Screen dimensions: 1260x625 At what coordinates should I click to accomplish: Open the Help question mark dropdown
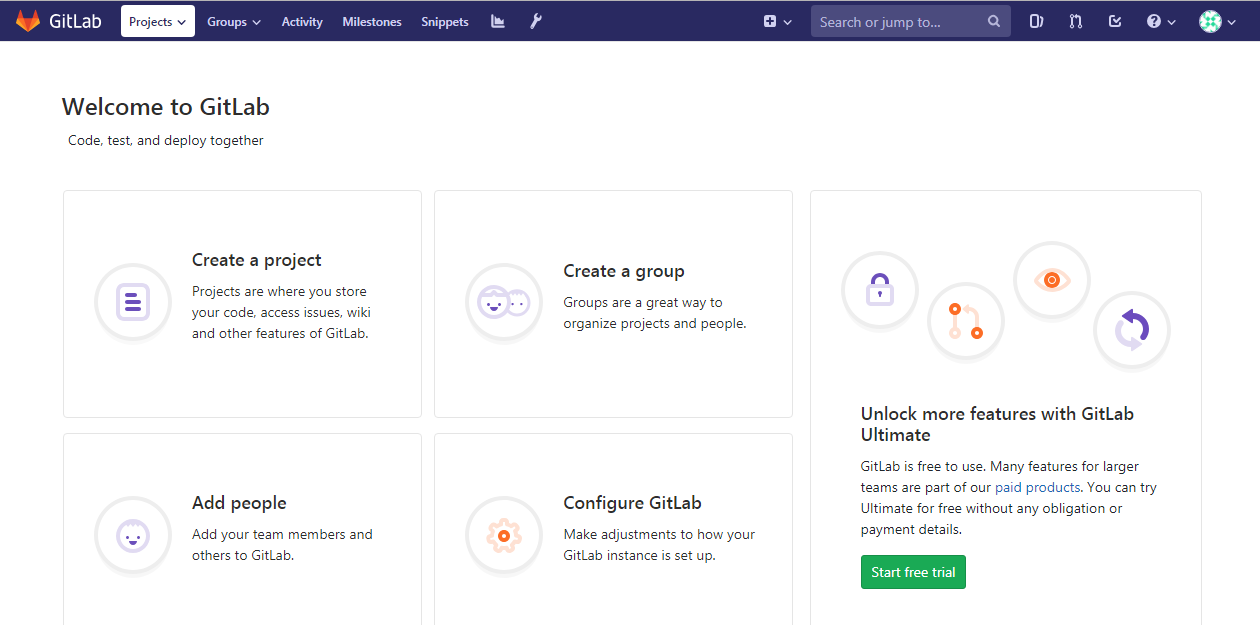[x=1161, y=21]
